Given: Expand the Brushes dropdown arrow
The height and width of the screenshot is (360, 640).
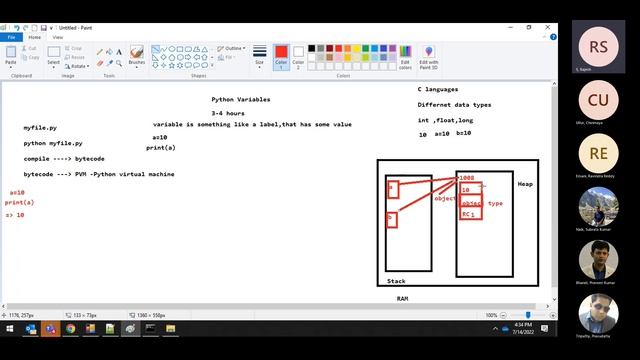Looking at the screenshot, I should pyautogui.click(x=137, y=67).
